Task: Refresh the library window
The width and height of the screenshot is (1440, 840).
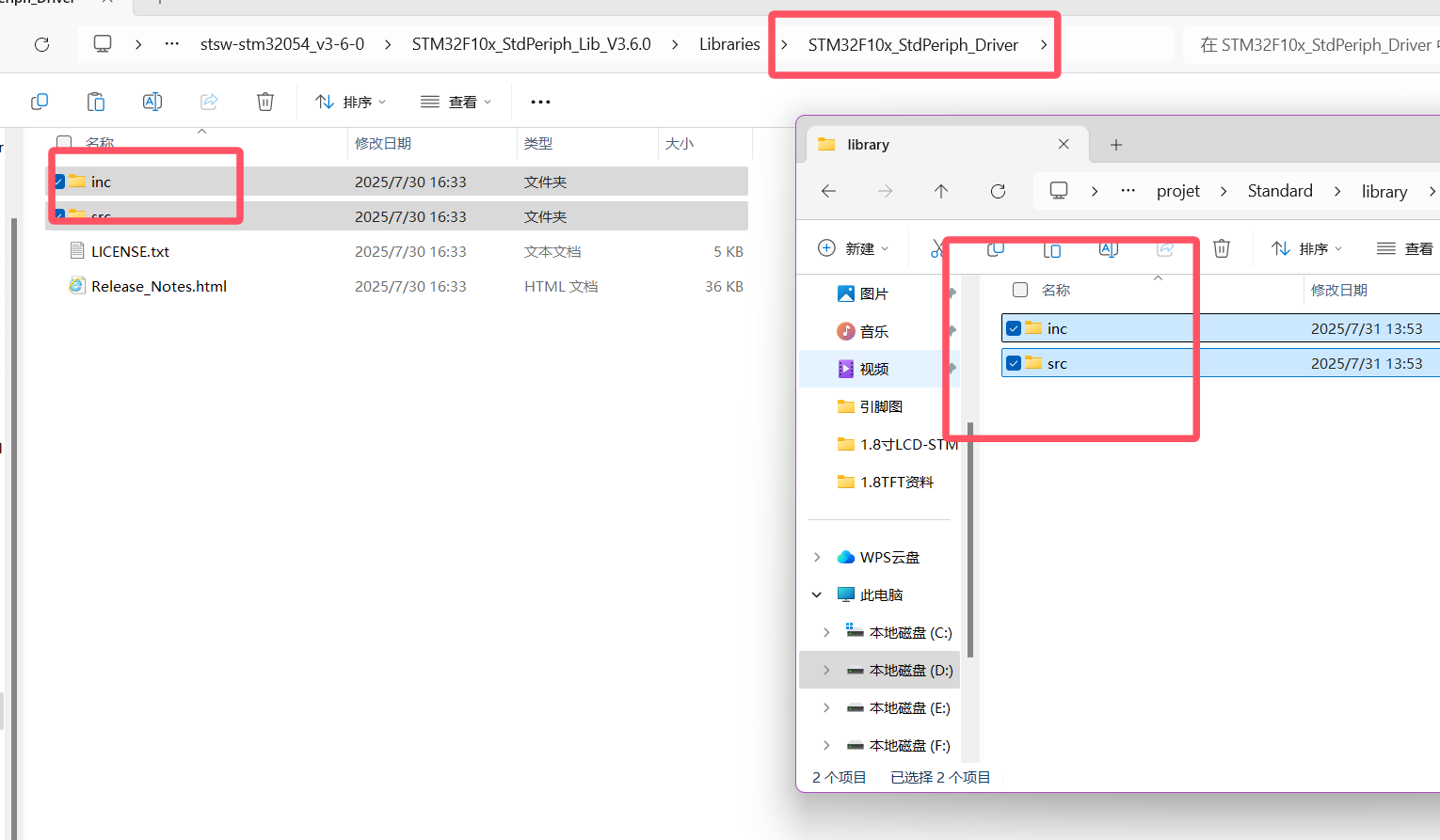Action: (x=998, y=191)
